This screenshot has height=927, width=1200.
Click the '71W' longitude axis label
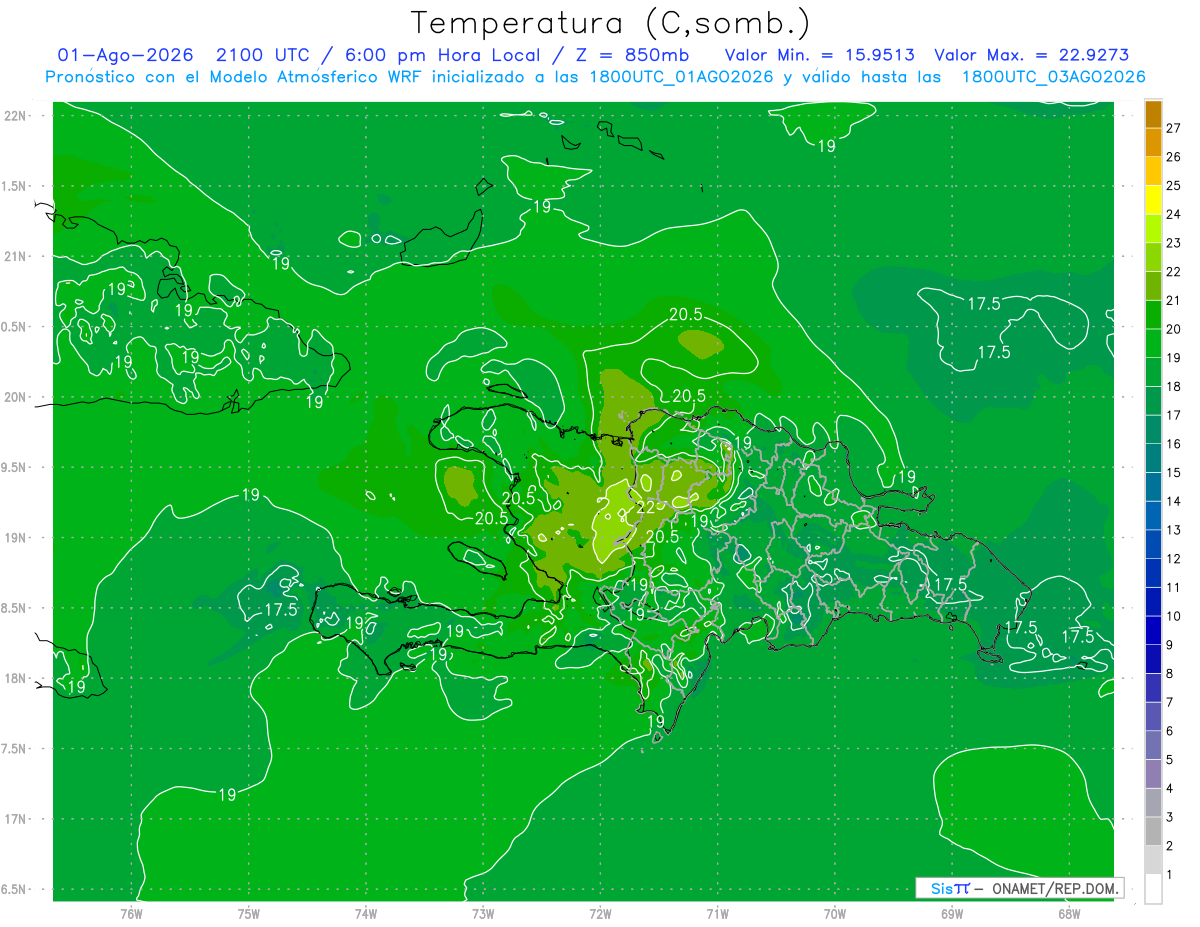coord(717,913)
